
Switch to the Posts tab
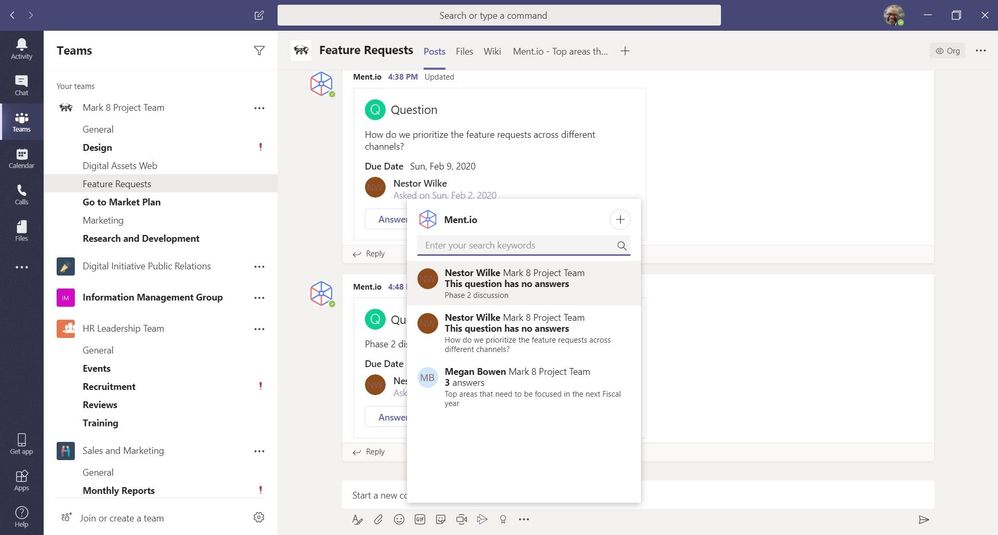434,52
